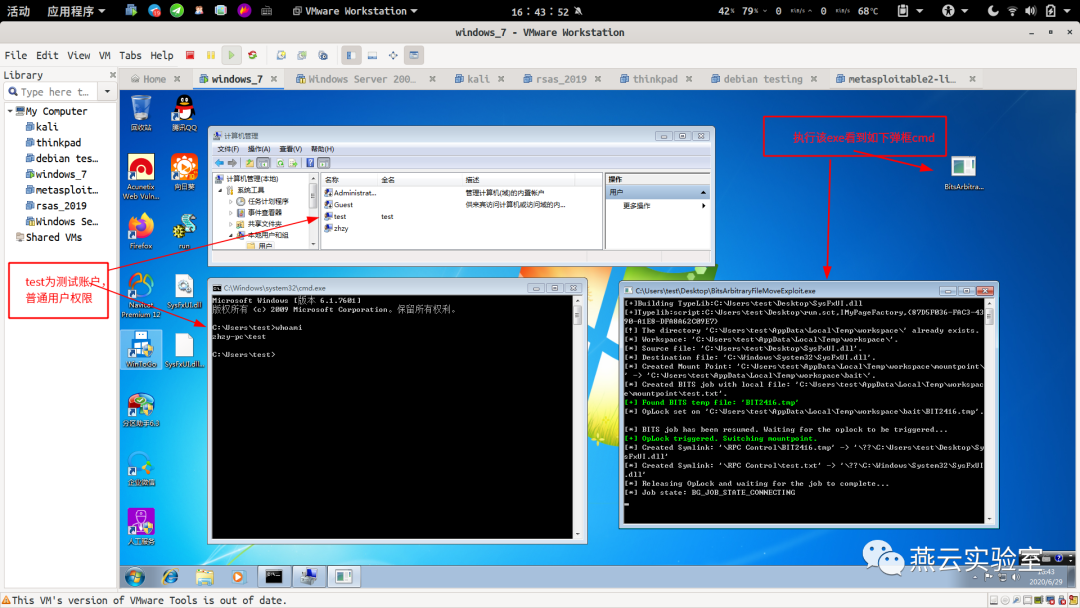The height and width of the screenshot is (608, 1080).
Task: Click the library search input field
Action: 52,92
